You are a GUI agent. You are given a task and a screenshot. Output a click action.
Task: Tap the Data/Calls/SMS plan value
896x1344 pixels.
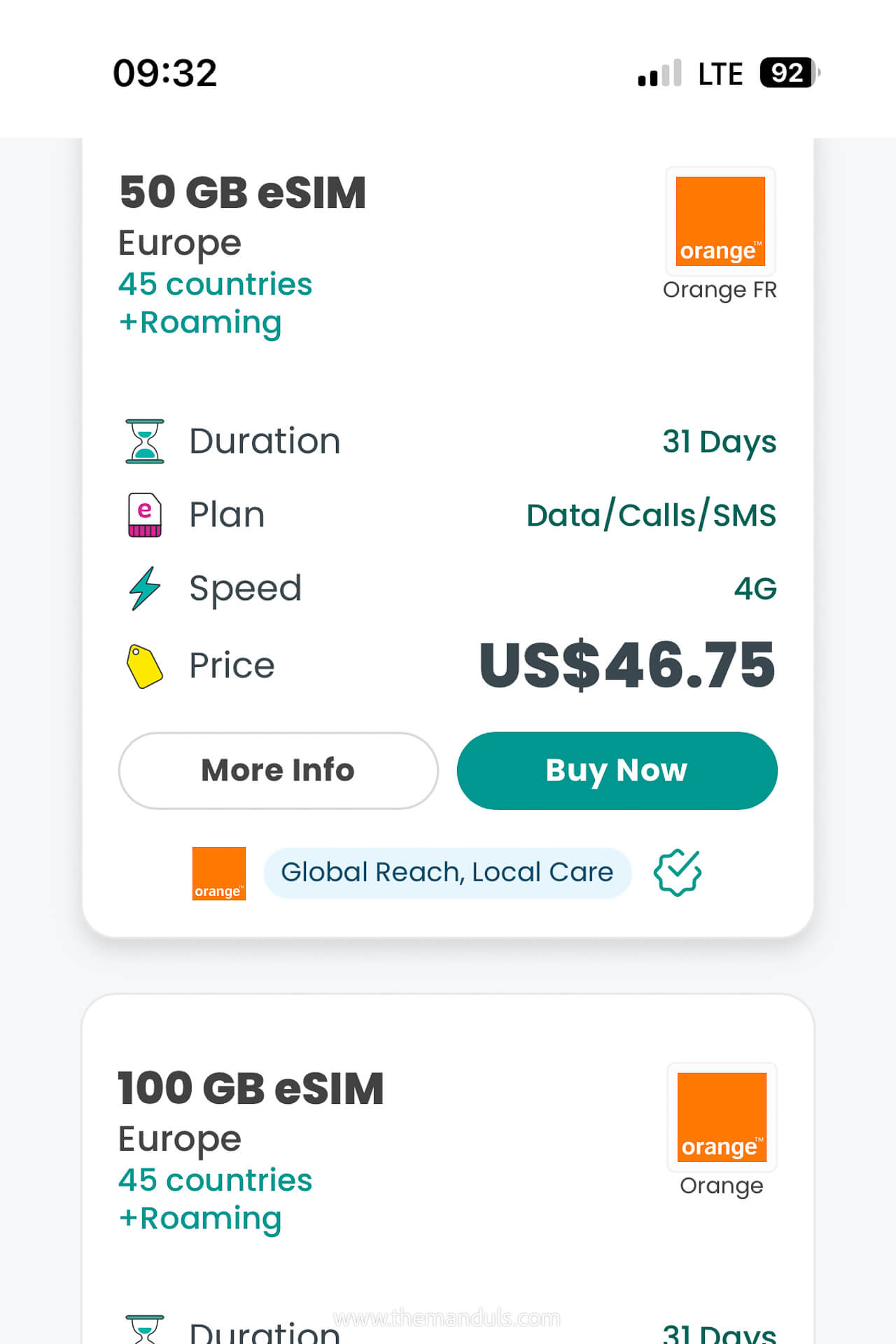[x=651, y=515]
